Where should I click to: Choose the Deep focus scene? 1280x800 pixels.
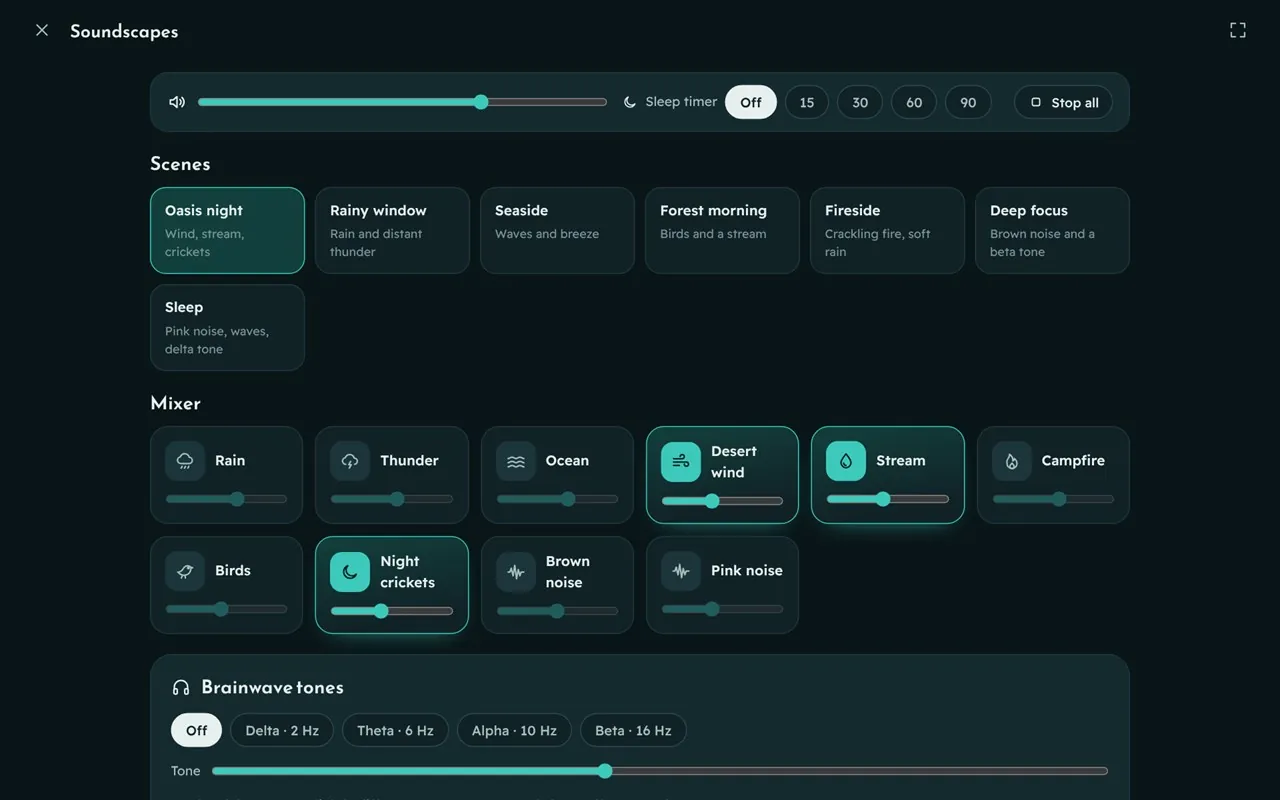[1052, 230]
